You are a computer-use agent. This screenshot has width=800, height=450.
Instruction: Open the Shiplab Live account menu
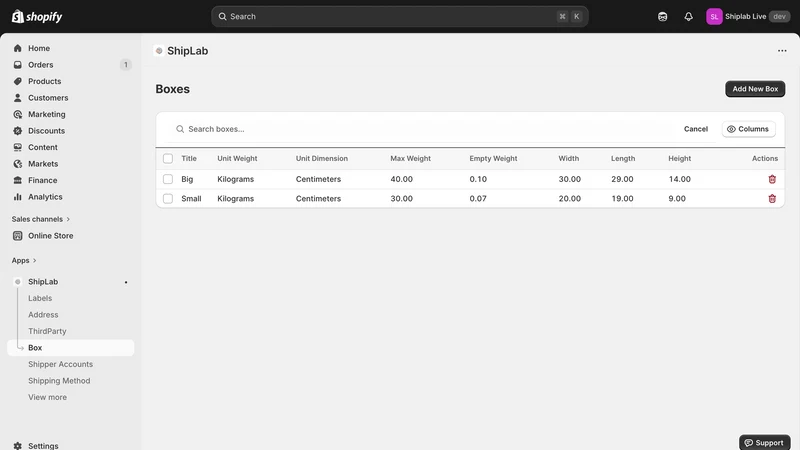748,16
